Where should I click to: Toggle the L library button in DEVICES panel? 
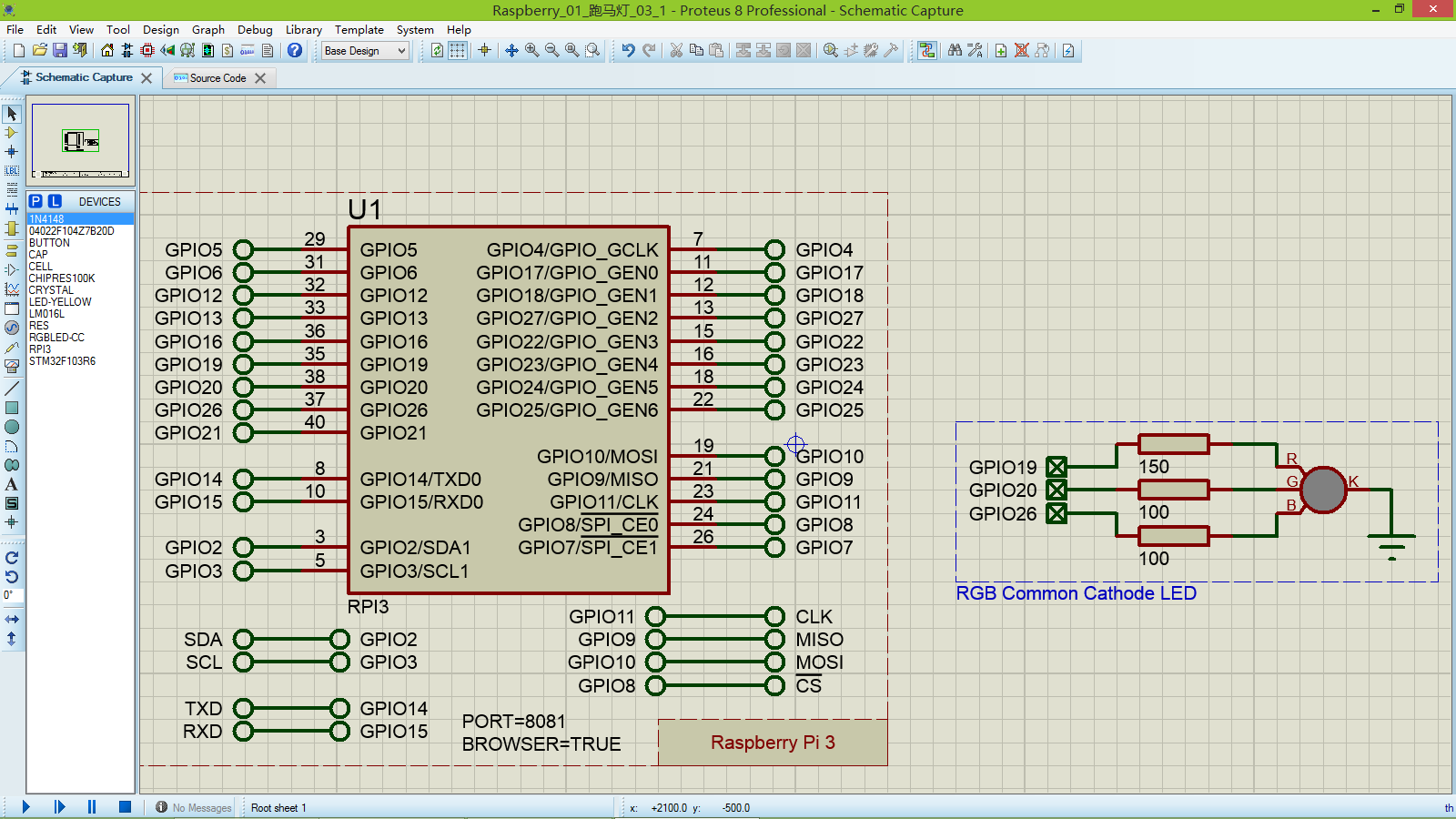point(55,201)
